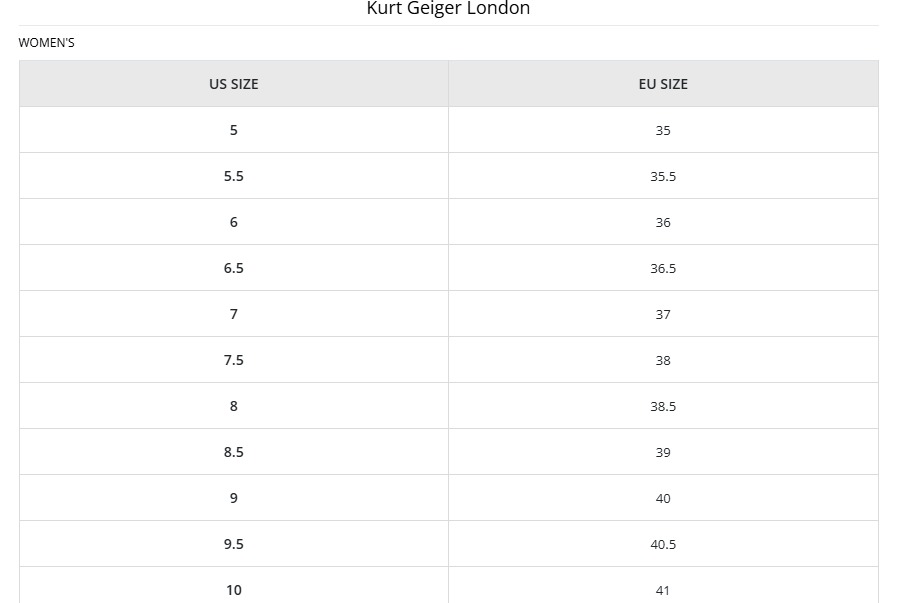Click EU size 37 in table
This screenshot has height=603, width=897.
(x=663, y=314)
